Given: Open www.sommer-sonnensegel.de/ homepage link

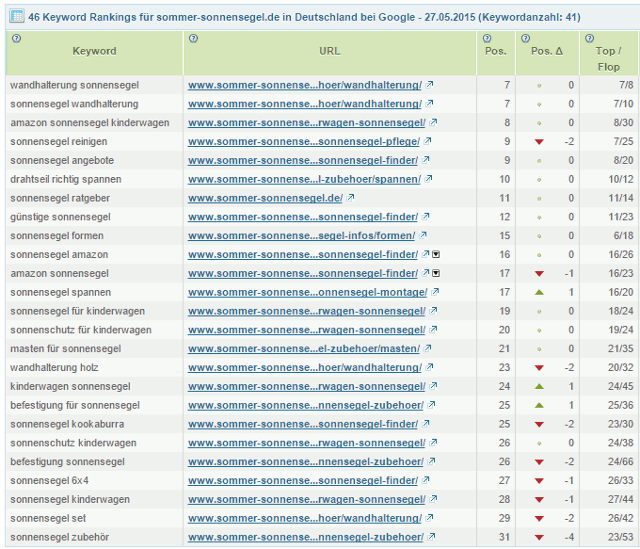Looking at the screenshot, I should pyautogui.click(x=265, y=198).
